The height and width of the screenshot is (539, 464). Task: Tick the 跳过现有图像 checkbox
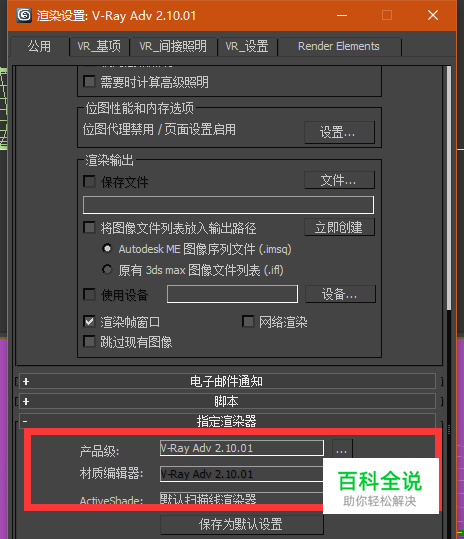89,342
